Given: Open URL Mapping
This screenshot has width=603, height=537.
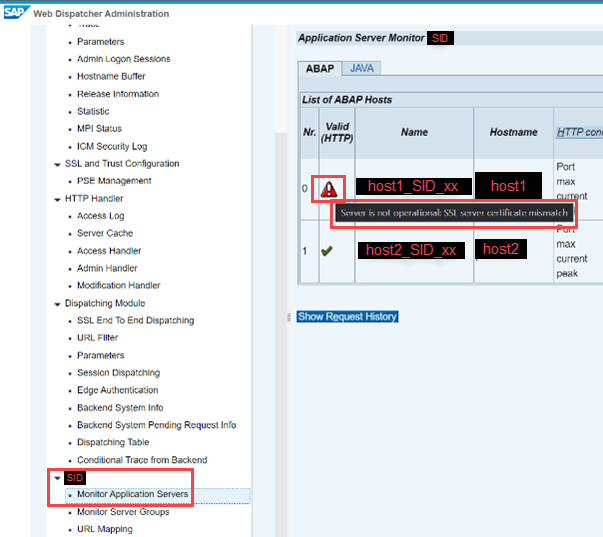Looking at the screenshot, I should coord(105,529).
